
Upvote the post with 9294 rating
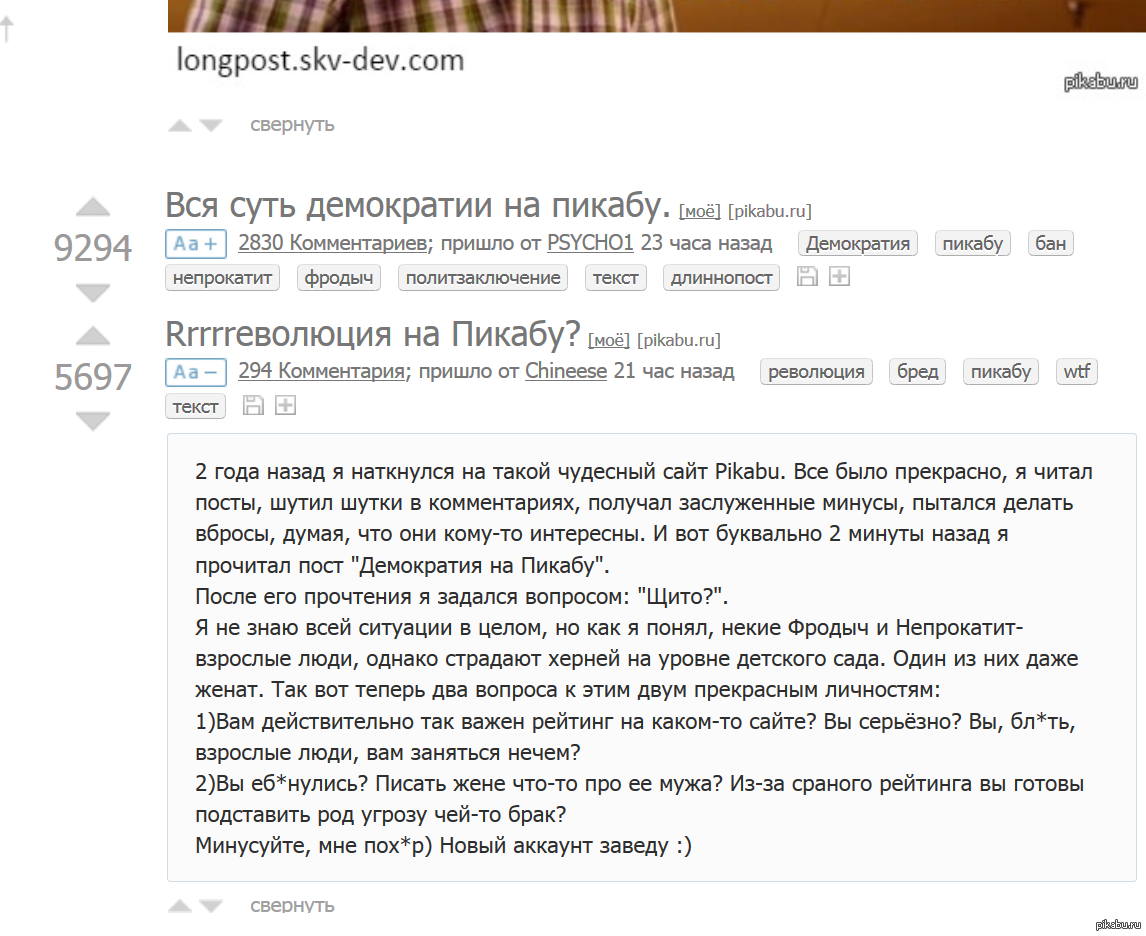(x=93, y=208)
